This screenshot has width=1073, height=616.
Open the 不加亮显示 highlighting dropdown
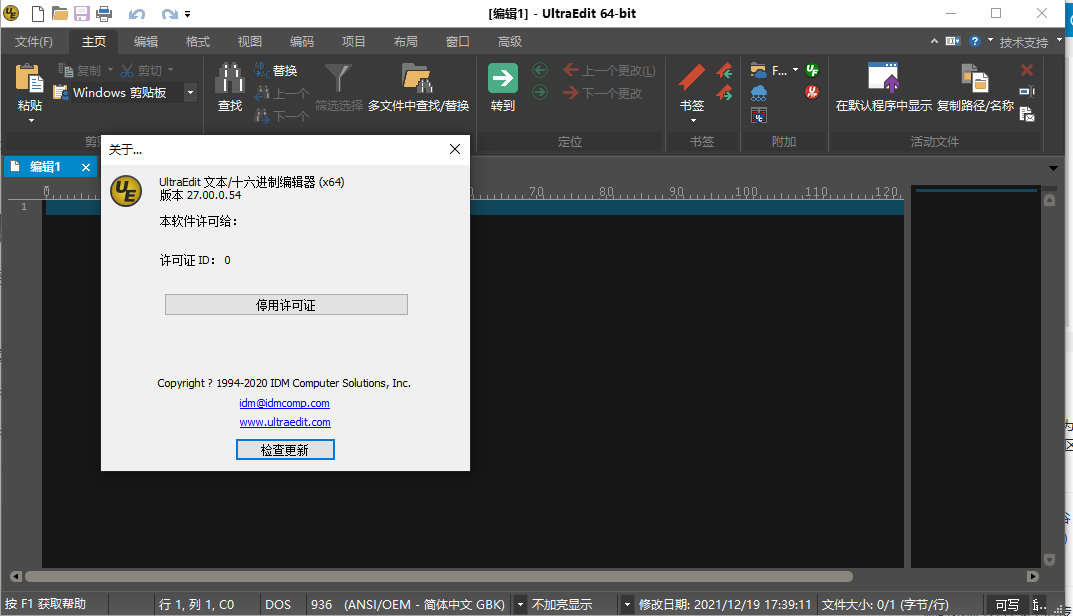click(x=627, y=604)
